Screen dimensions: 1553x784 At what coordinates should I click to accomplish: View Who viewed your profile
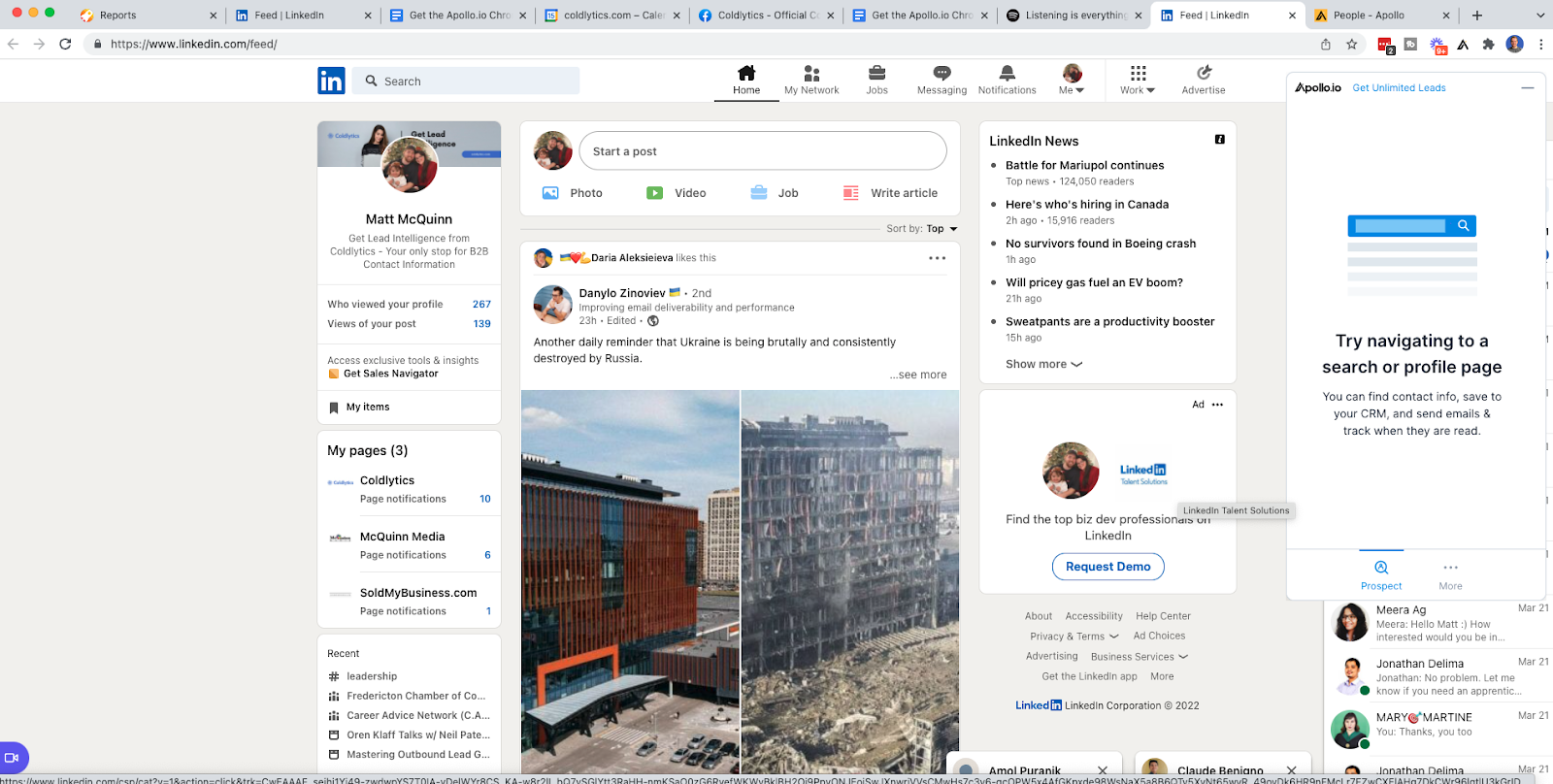coord(409,305)
